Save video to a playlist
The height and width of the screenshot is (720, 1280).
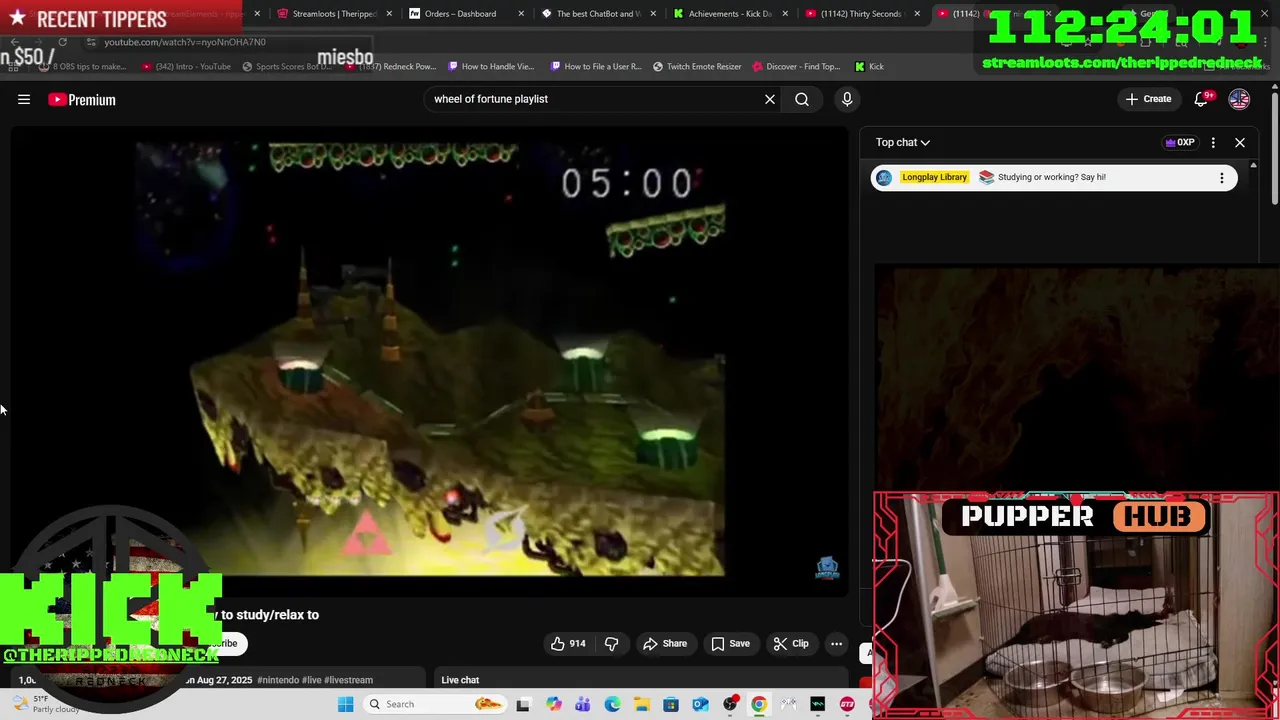click(x=730, y=644)
